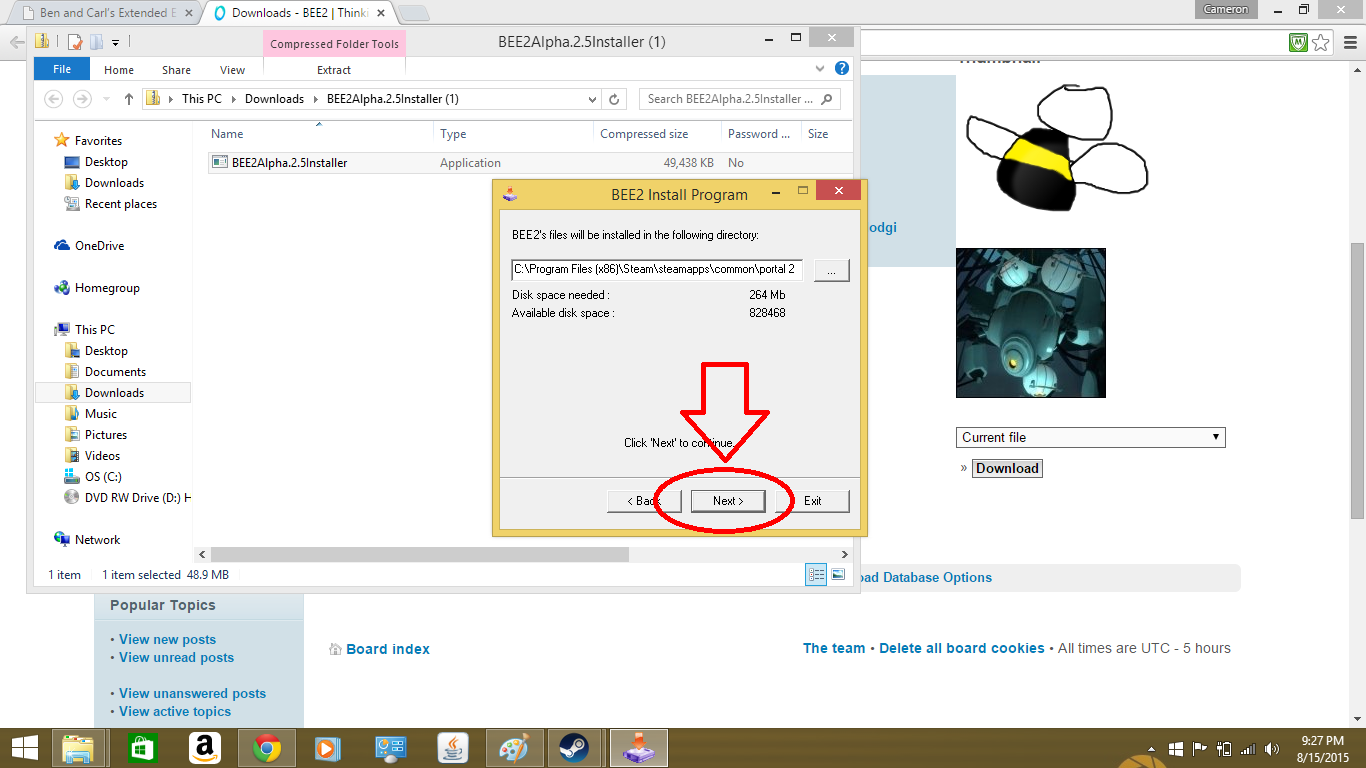This screenshot has height=768, width=1366.
Task: Select Network in the navigation pane
Action: tap(97, 540)
